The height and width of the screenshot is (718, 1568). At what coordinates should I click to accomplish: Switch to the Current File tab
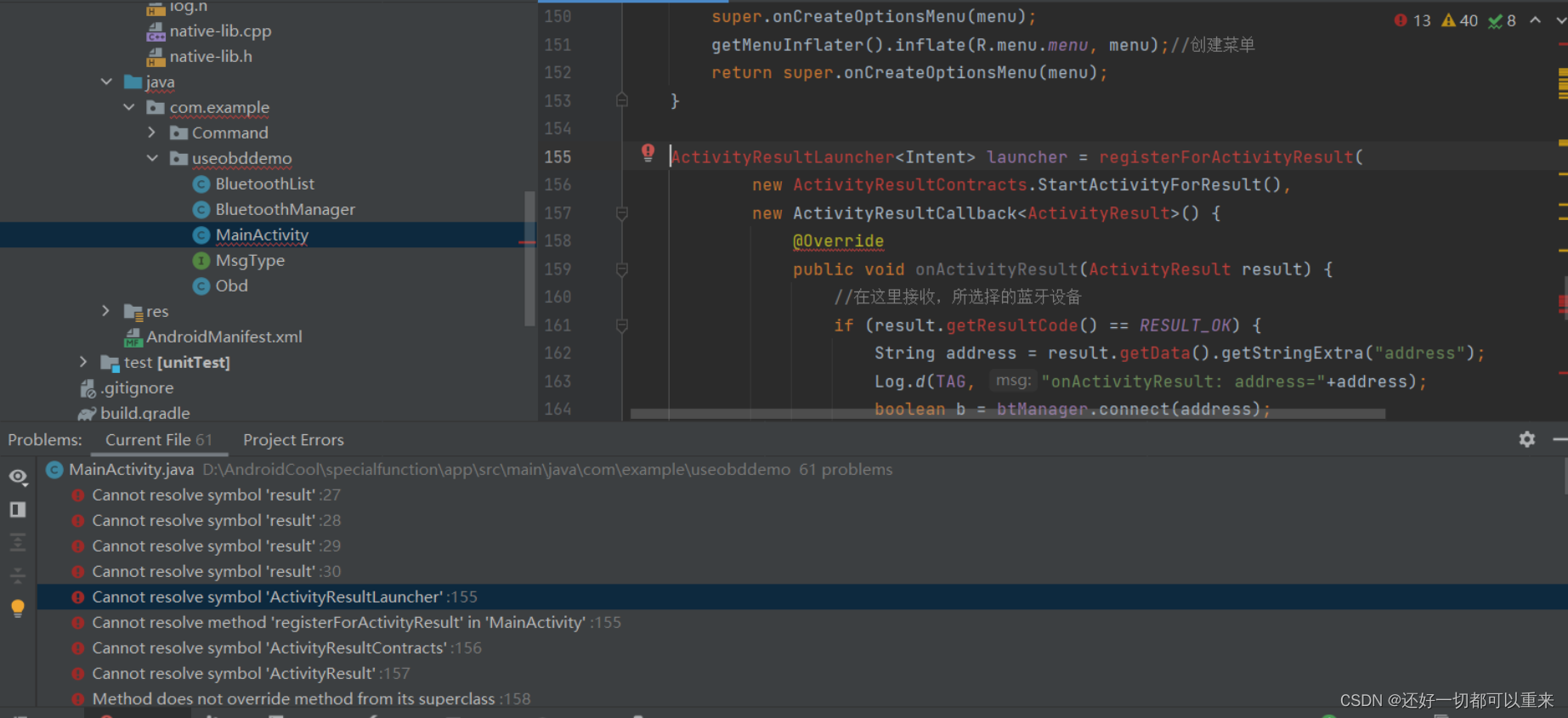(158, 440)
